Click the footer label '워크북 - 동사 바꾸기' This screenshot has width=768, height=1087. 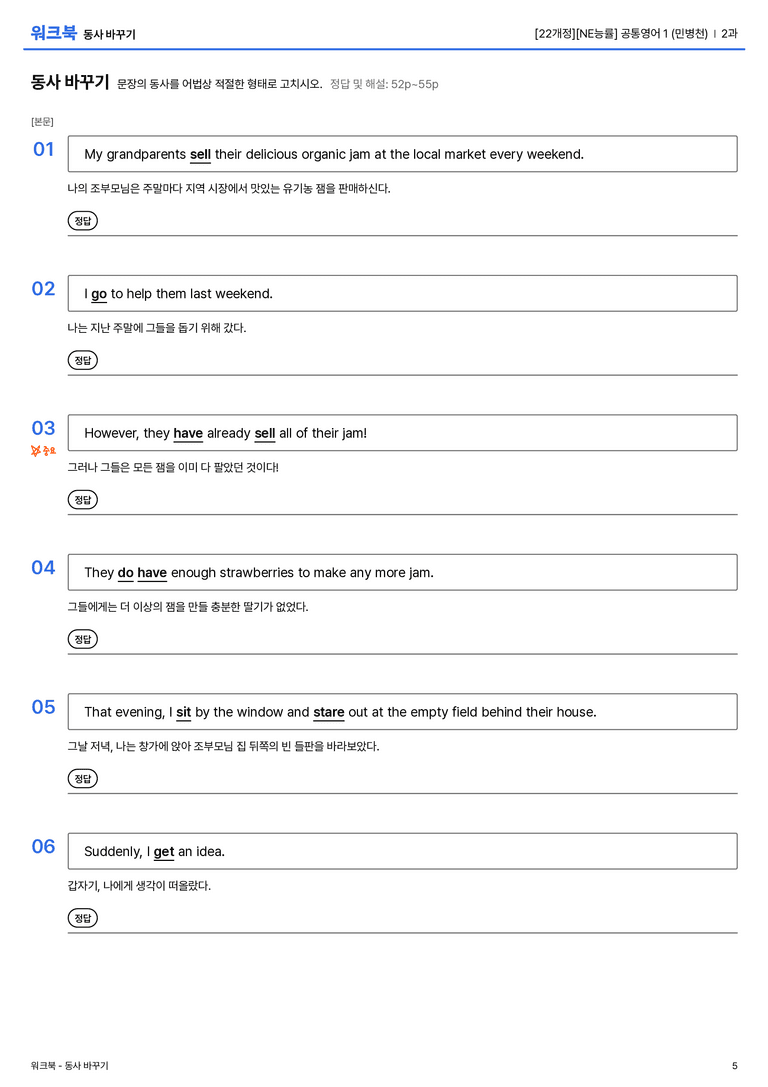point(69,1066)
